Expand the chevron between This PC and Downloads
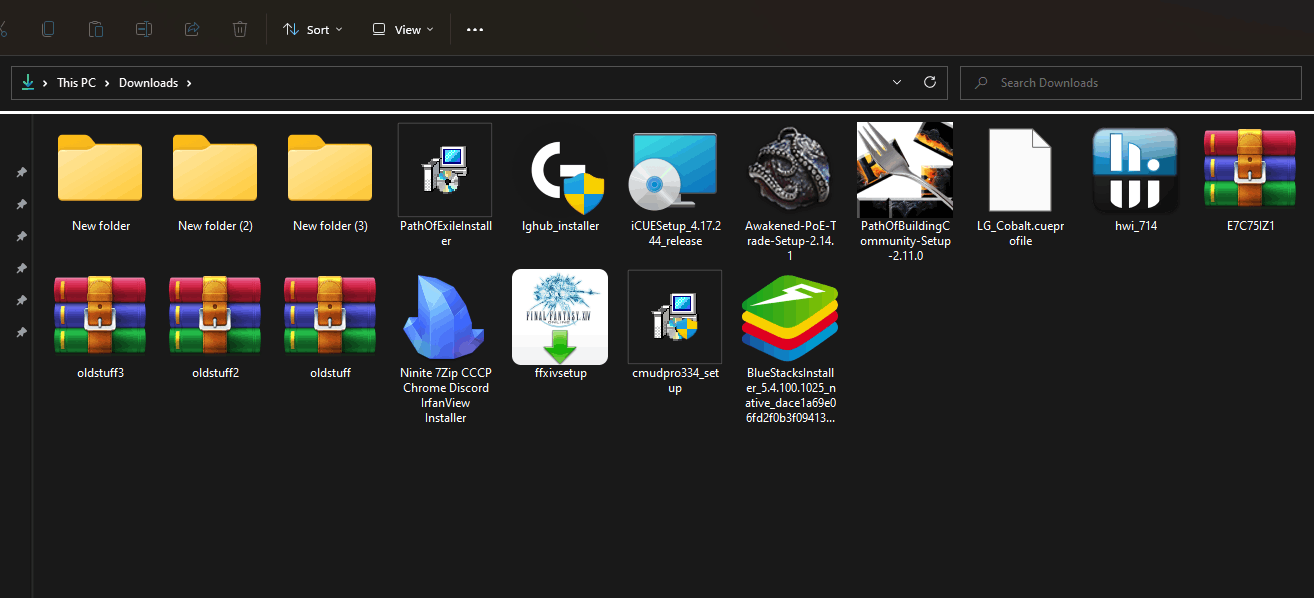The width and height of the screenshot is (1314, 598). [108, 83]
